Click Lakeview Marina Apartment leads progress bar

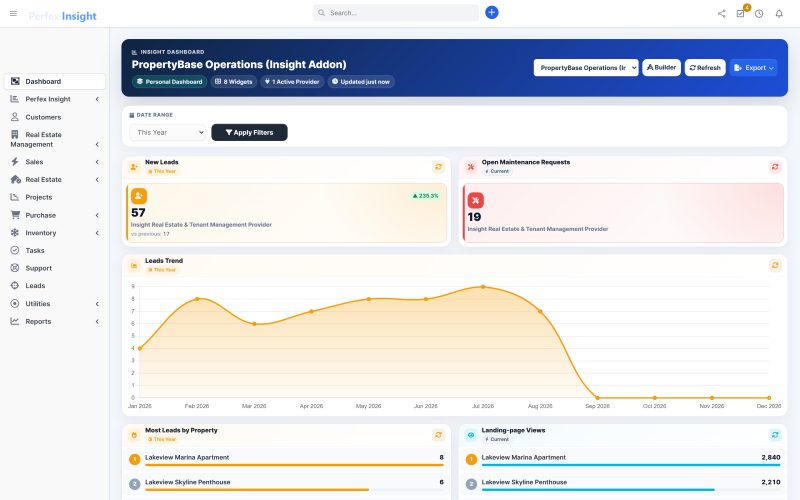(x=294, y=465)
